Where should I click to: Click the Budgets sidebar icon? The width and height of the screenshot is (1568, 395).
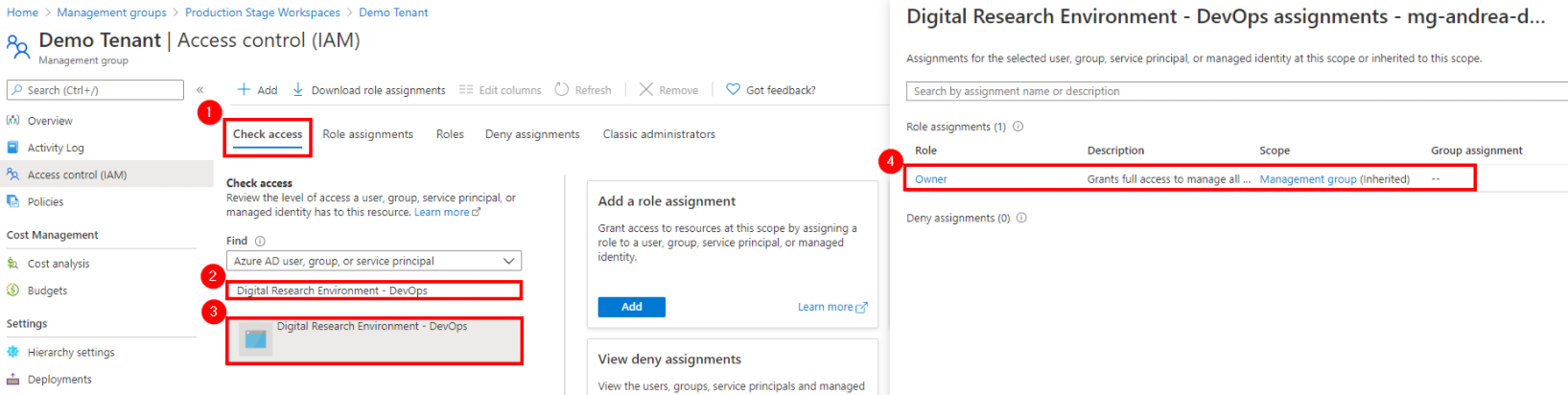13,290
